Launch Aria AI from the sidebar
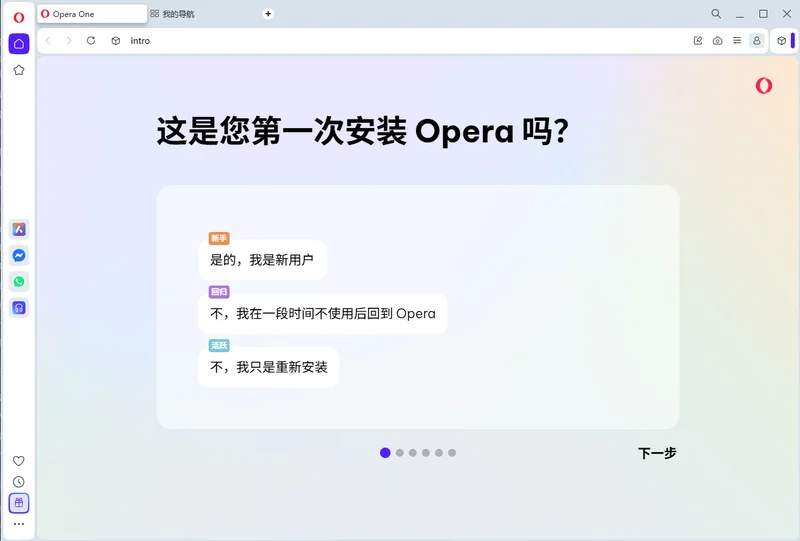The height and width of the screenshot is (541, 800). point(19,229)
